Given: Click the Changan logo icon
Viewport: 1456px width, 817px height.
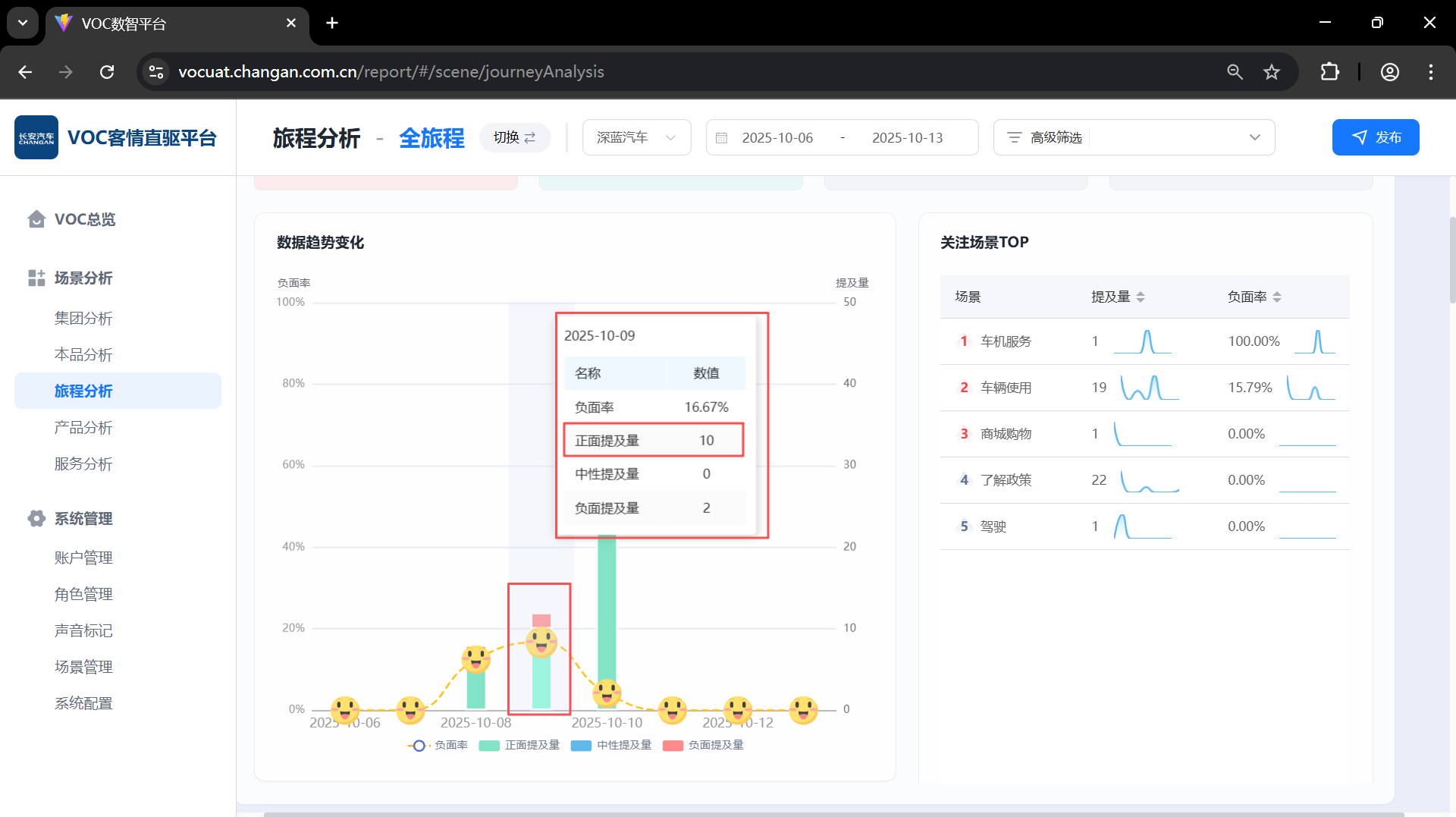Looking at the screenshot, I should click(x=36, y=137).
